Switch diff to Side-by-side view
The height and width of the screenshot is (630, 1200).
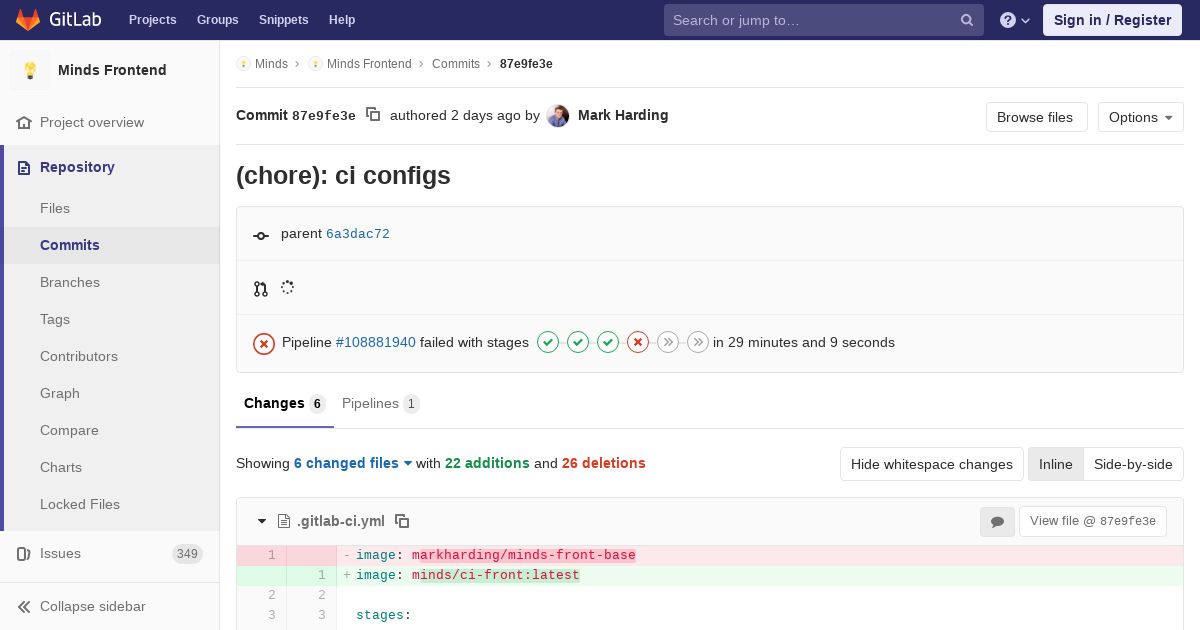click(x=1133, y=464)
